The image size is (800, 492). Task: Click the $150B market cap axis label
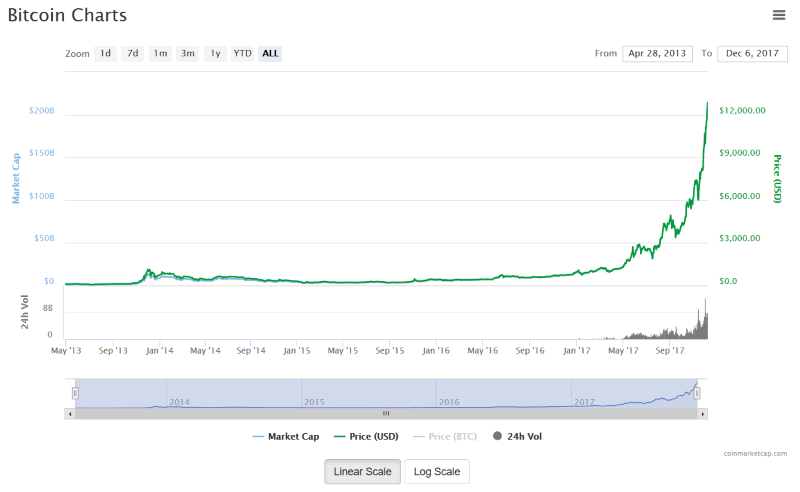(42, 153)
